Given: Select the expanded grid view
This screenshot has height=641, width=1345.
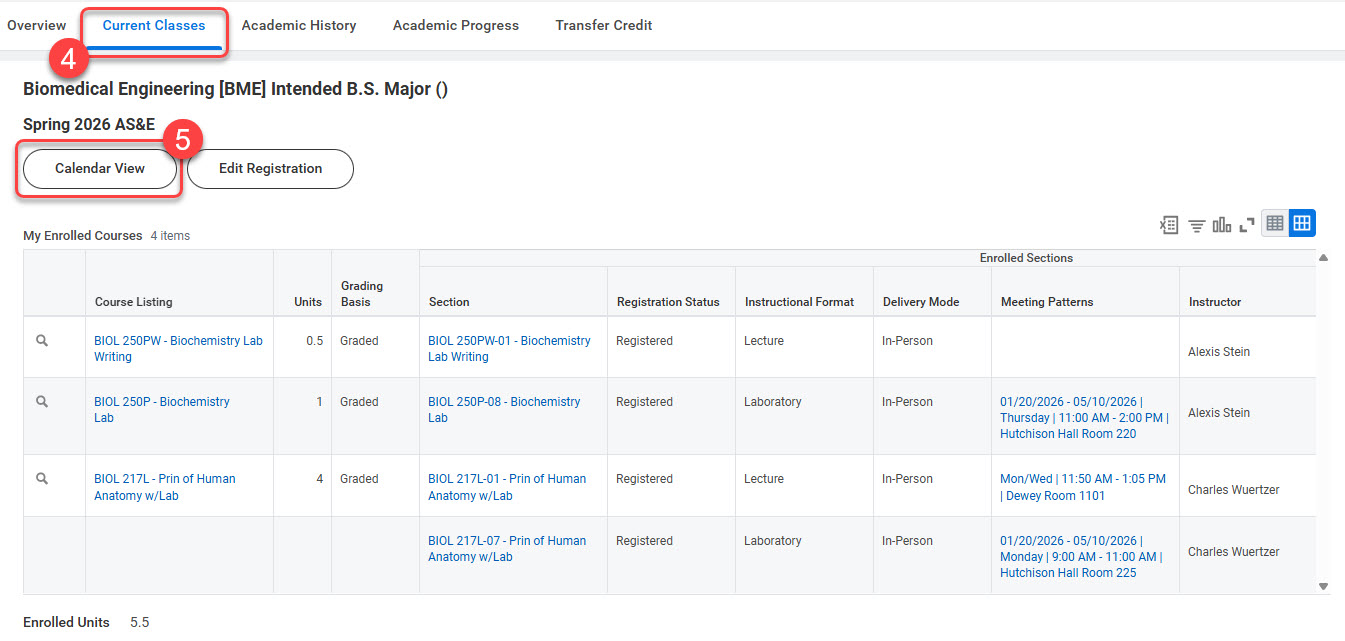Looking at the screenshot, I should (1301, 223).
